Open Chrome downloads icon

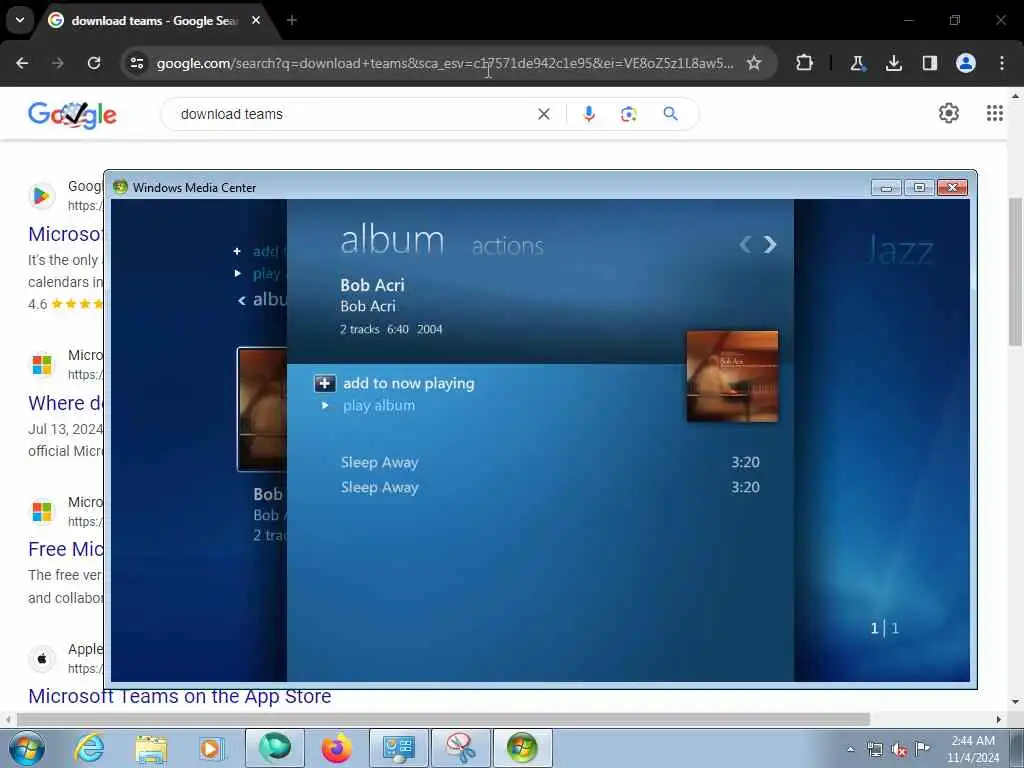[893, 63]
